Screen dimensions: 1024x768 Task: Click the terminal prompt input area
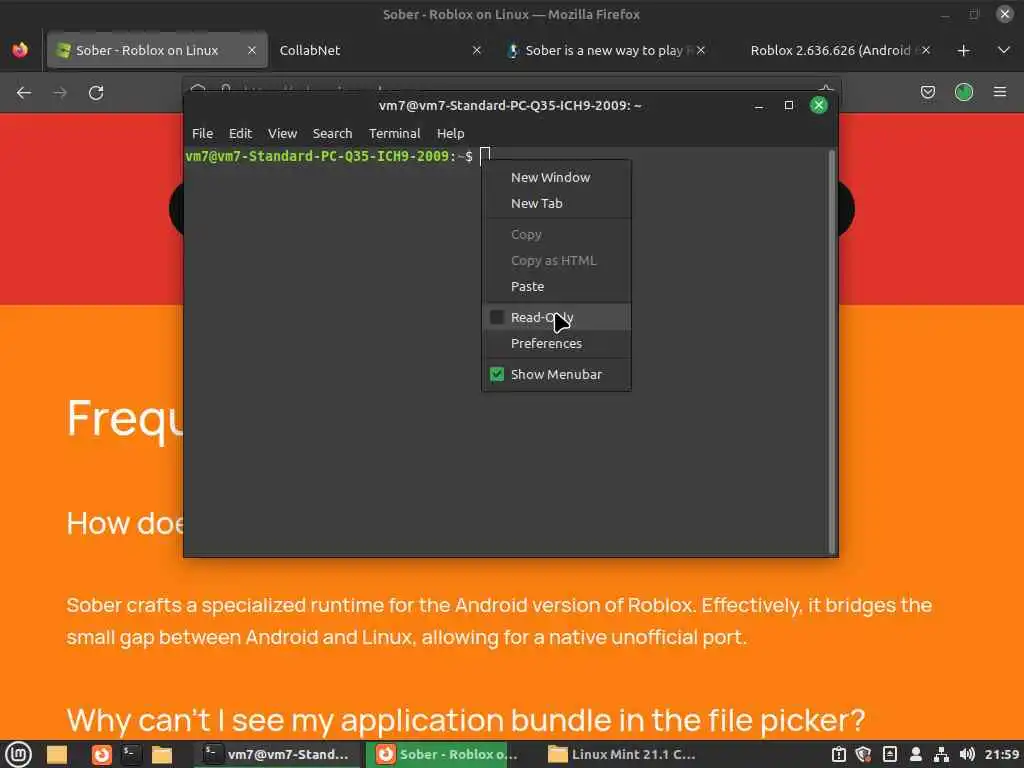pyautogui.click(x=485, y=157)
